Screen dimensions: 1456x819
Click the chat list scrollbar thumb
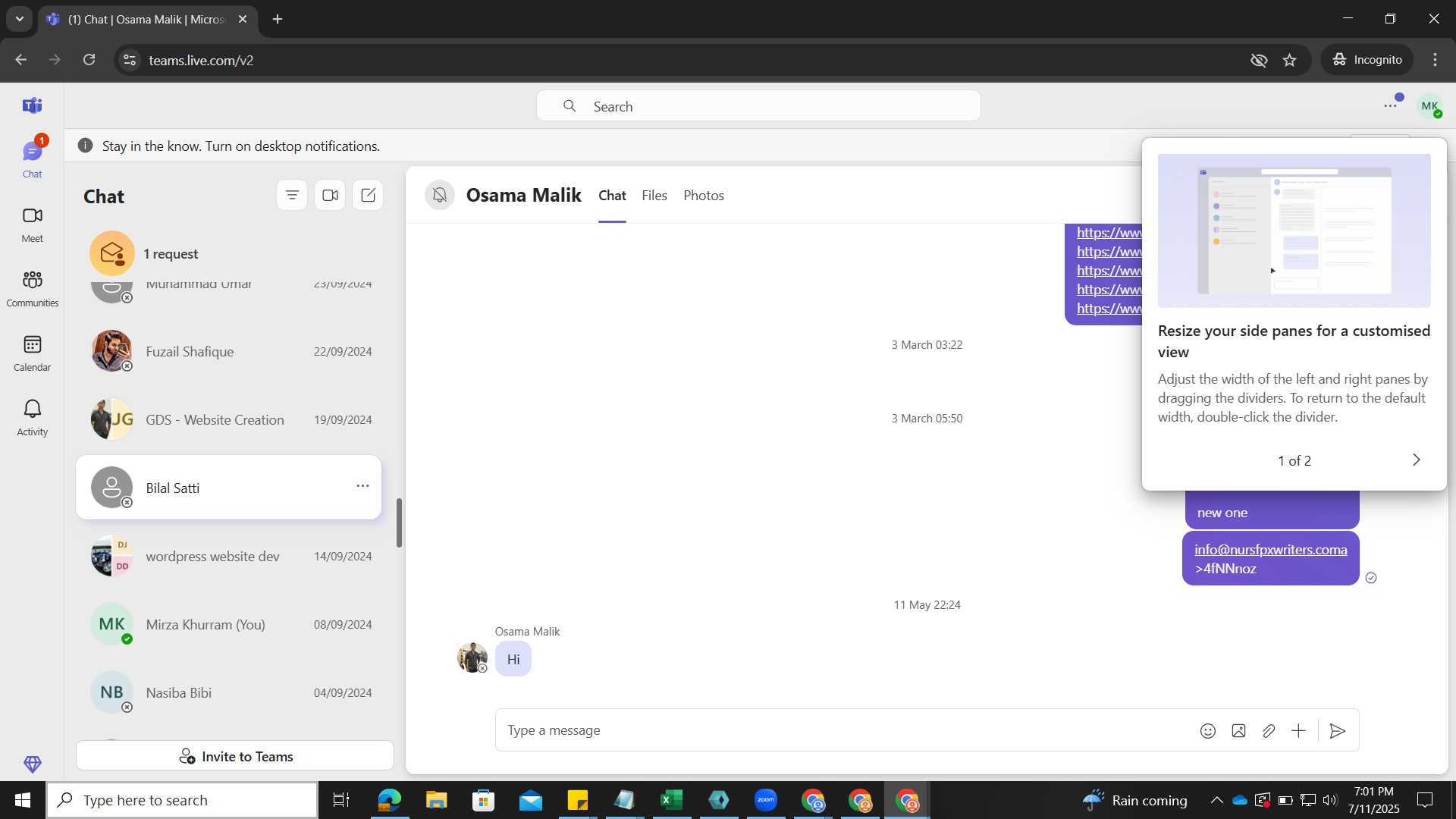399,522
